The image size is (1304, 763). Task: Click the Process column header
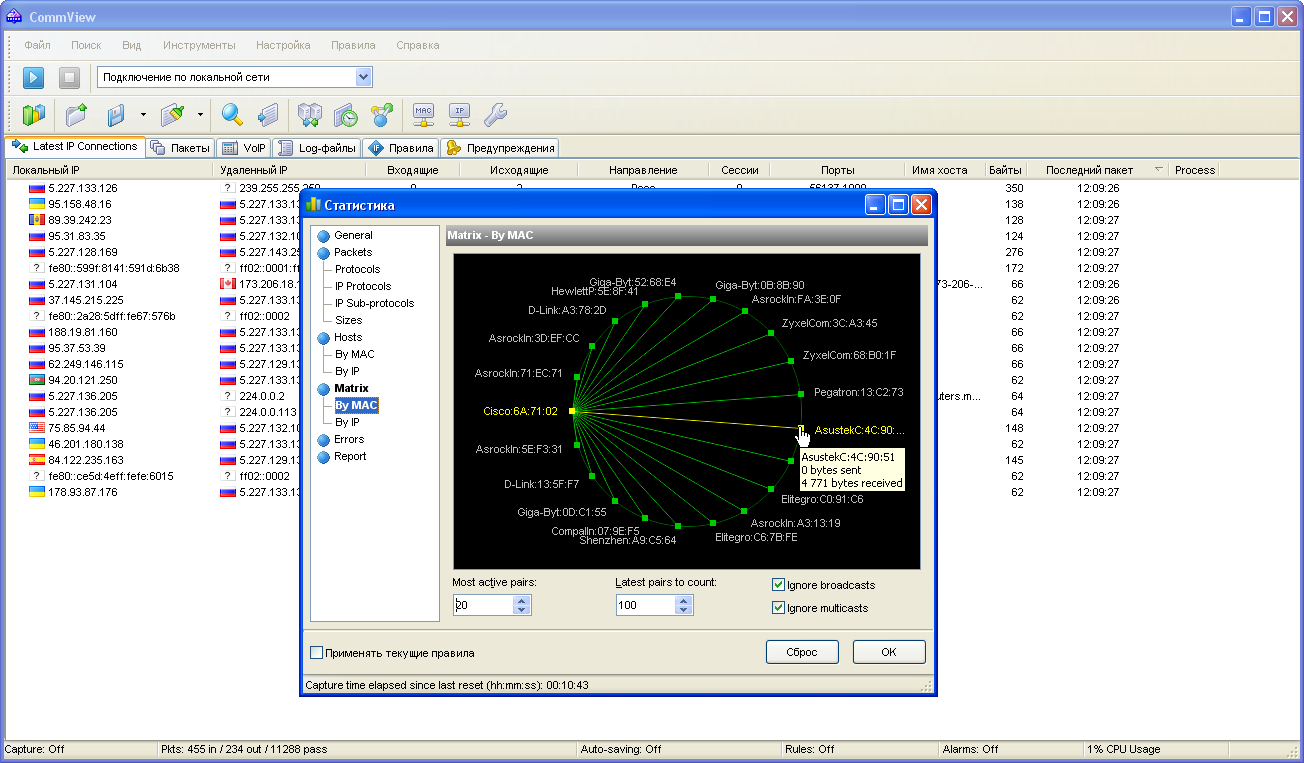[1194, 170]
